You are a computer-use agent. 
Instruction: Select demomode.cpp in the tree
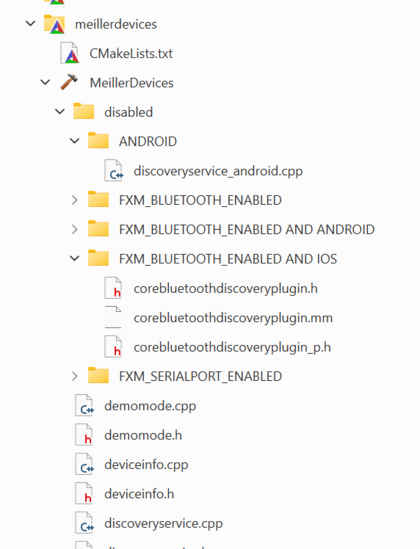click(x=150, y=406)
